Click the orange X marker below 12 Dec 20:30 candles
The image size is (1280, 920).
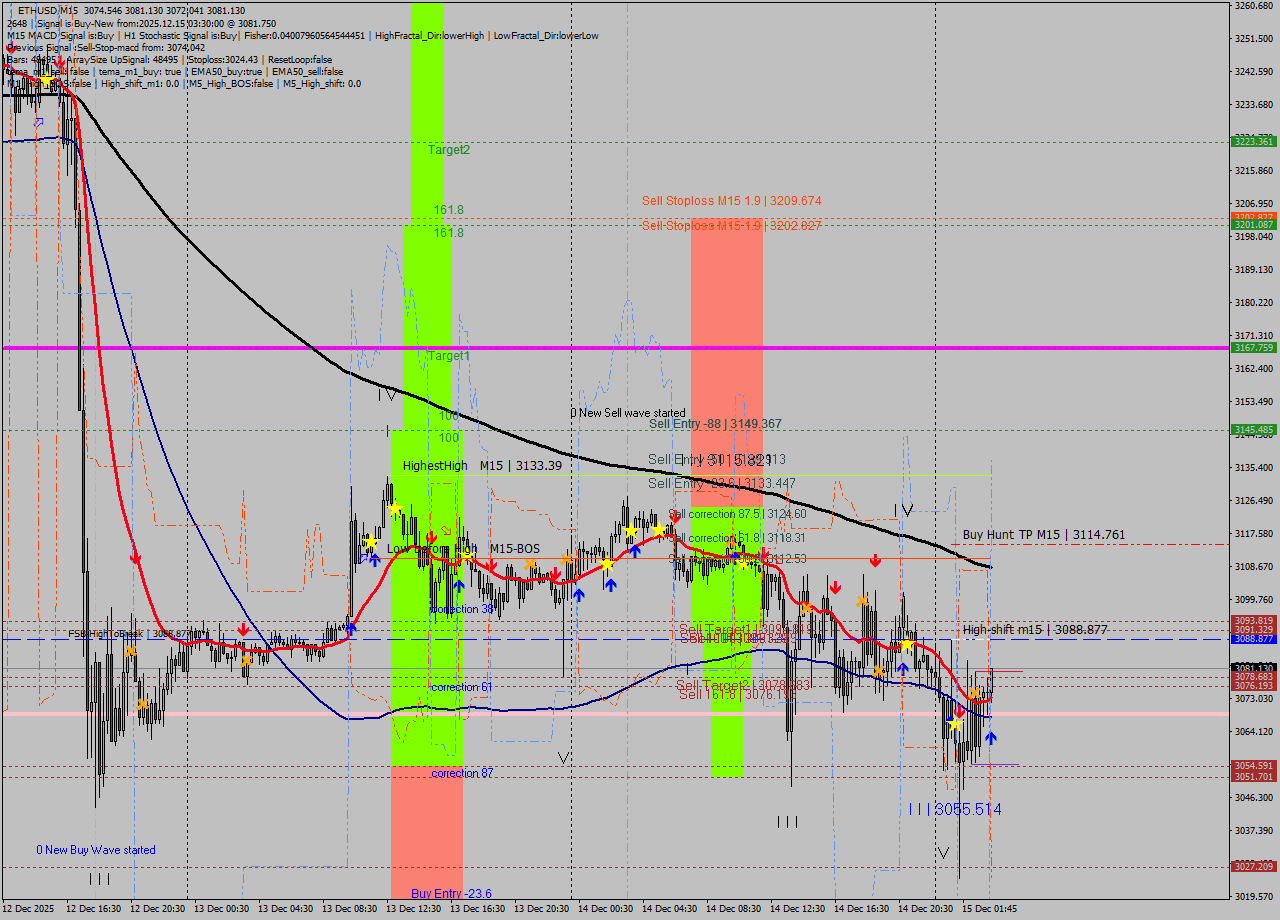pyautogui.click(x=141, y=706)
